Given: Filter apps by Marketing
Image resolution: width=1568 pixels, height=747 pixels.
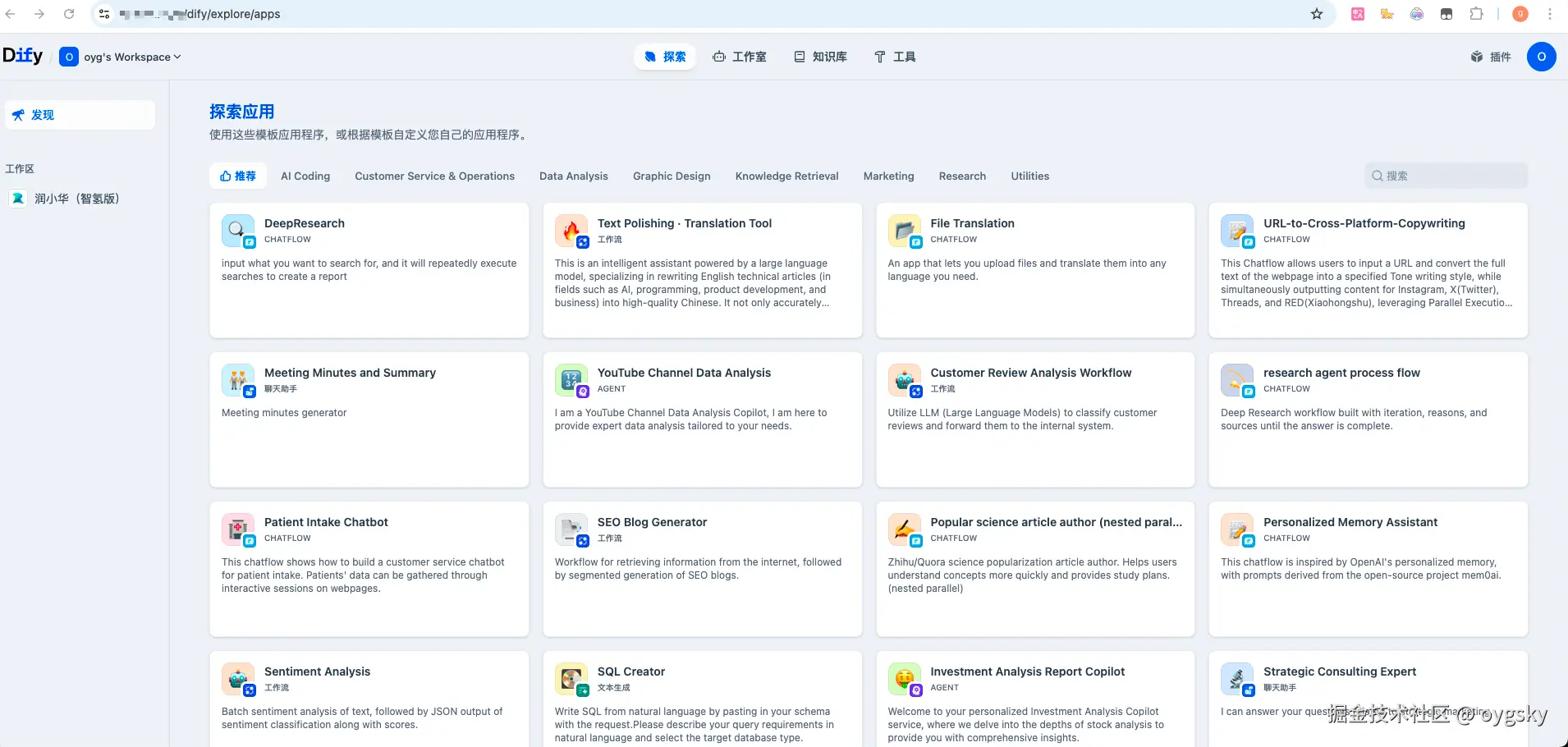Looking at the screenshot, I should click(x=888, y=176).
